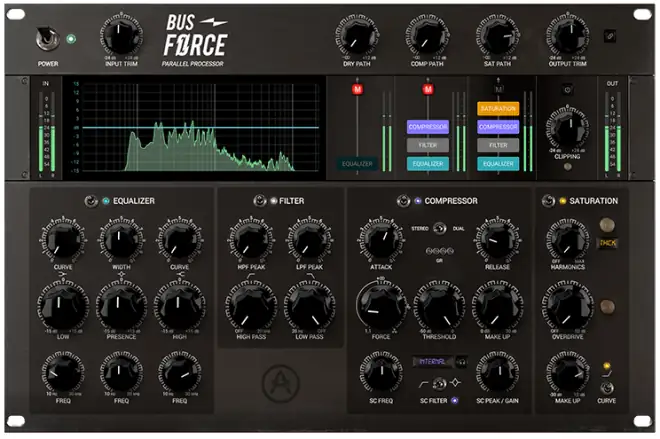This screenshot has height=439, width=660.
Task: Click the equalizer LOW gain knob
Action: [x=63, y=307]
